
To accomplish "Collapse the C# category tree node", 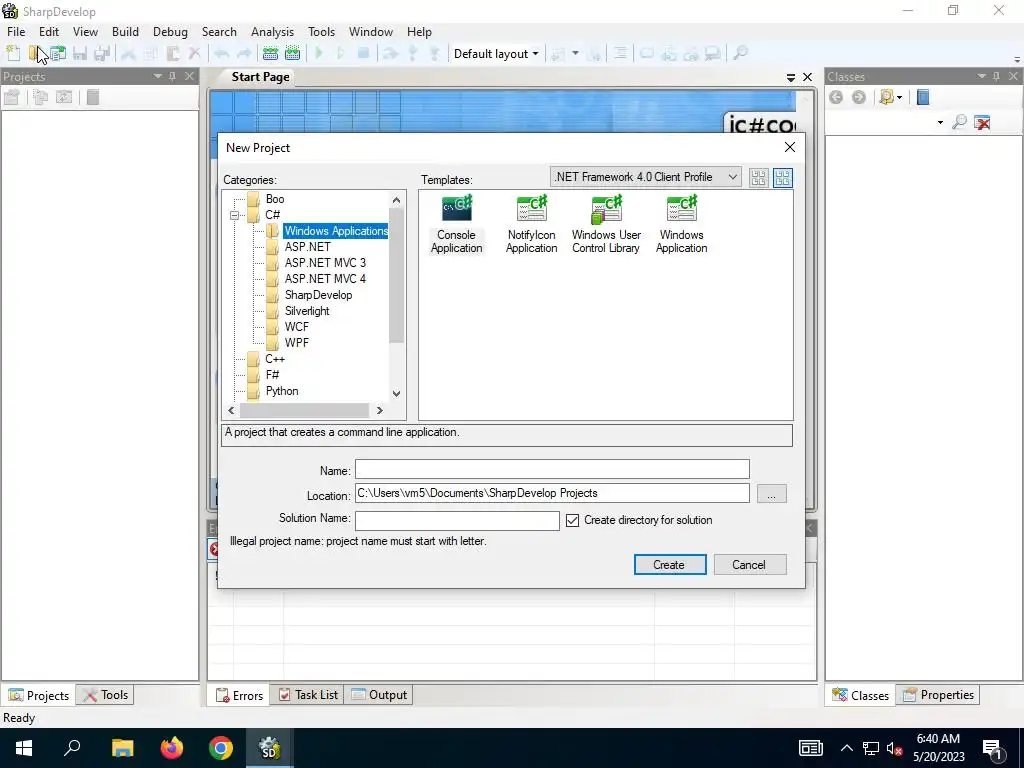I will pos(234,215).
